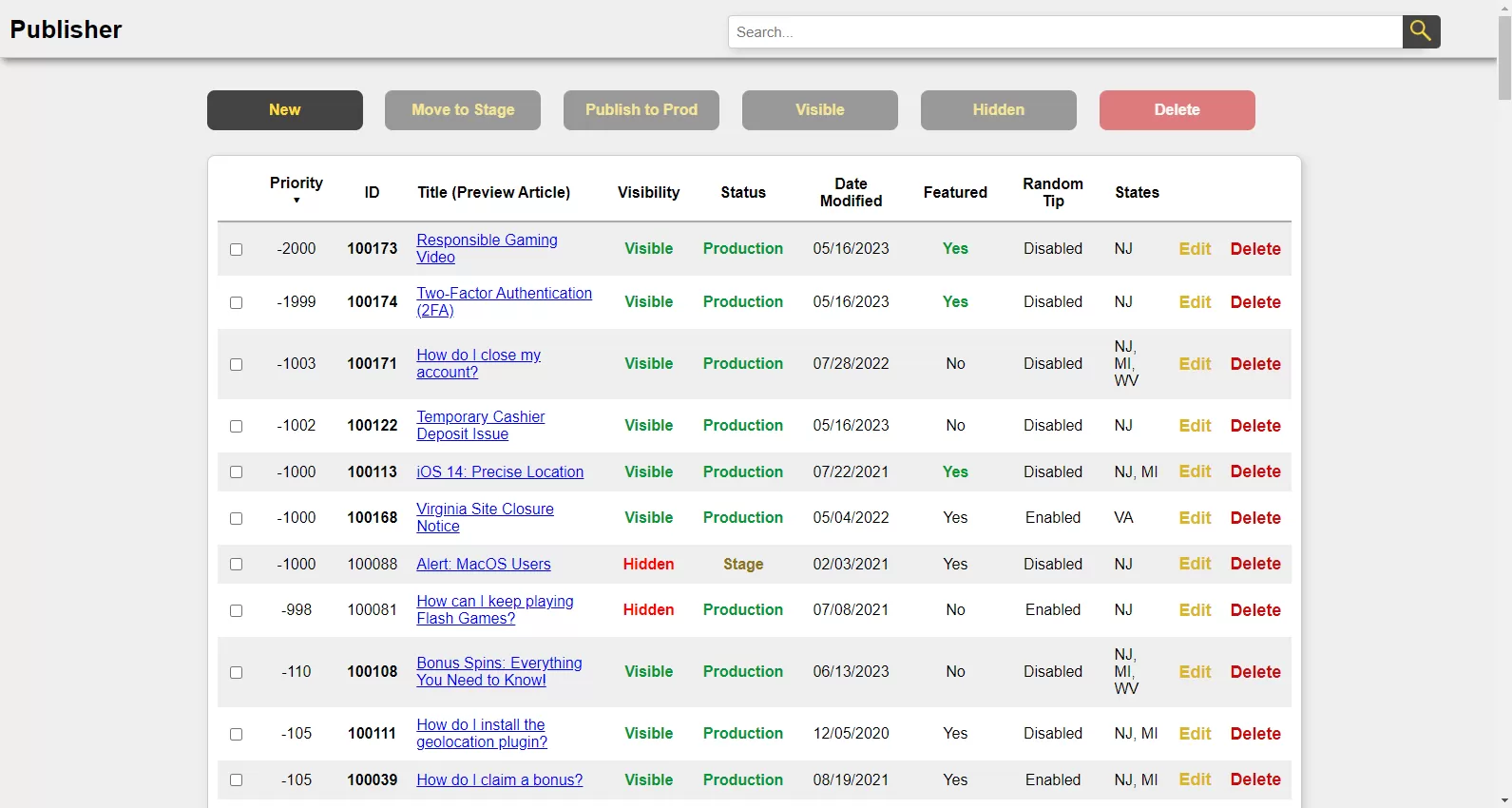Select Temporary Cashier Deposit Issue checkbox
Screen dimensions: 1512x808
pyautogui.click(x=236, y=426)
